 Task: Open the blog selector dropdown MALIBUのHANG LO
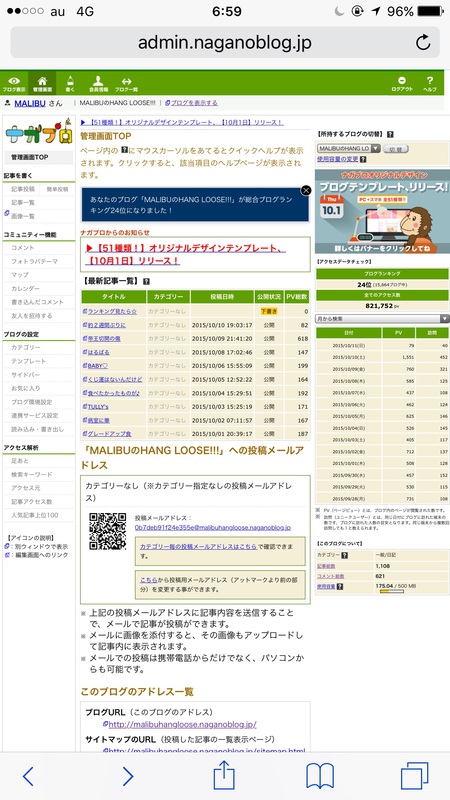click(349, 148)
